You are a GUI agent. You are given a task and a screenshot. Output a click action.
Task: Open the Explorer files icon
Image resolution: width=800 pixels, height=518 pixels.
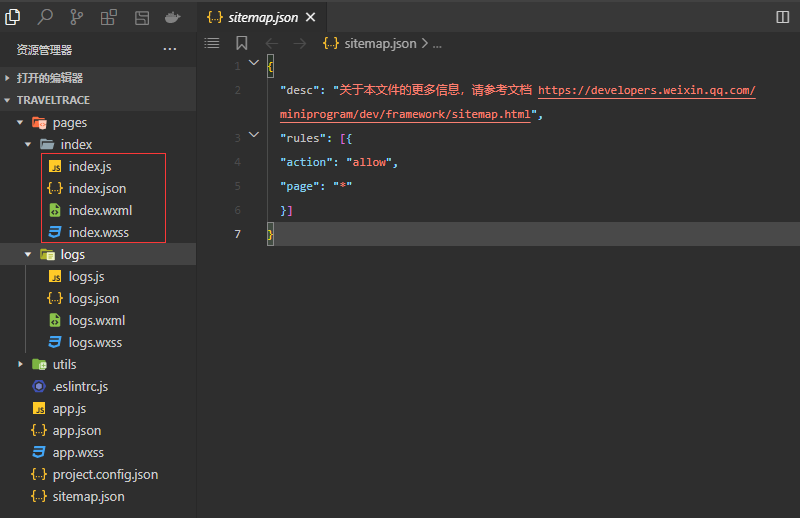(x=13, y=17)
